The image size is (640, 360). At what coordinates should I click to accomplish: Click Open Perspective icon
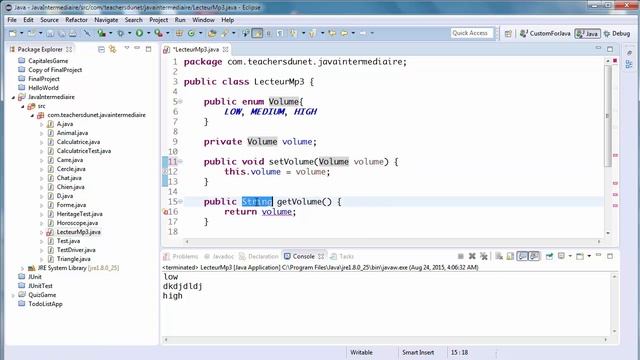point(508,33)
